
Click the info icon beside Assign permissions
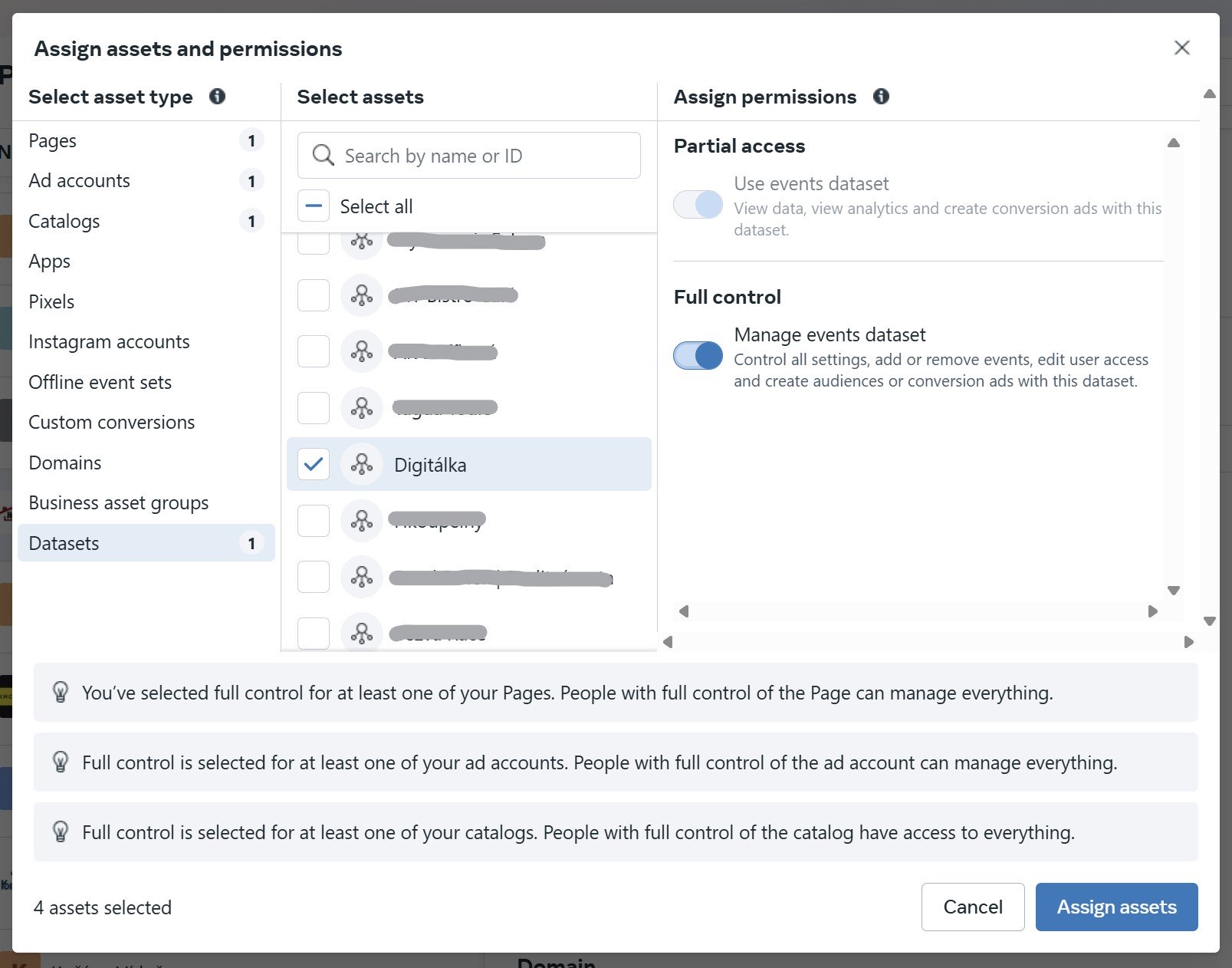click(881, 97)
